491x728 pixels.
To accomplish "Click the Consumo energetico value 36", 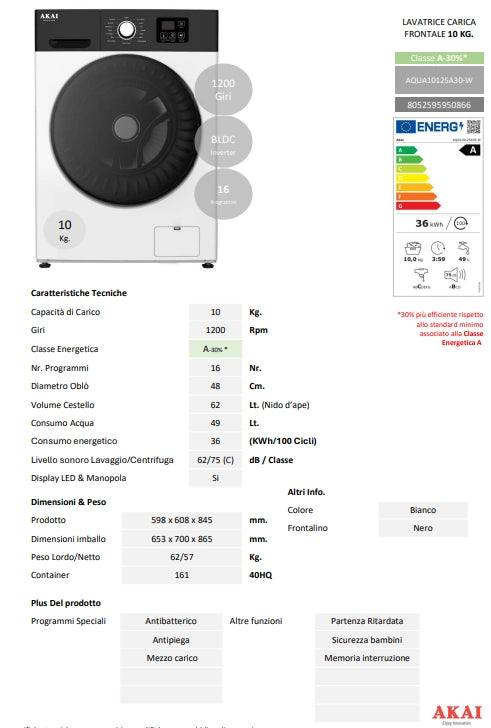I will click(215, 441).
